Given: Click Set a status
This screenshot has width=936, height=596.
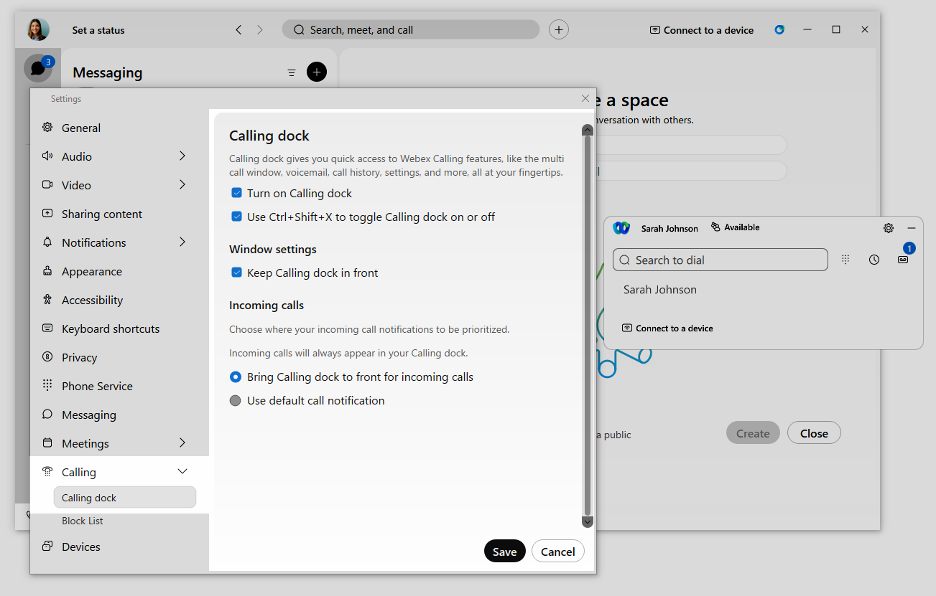Looking at the screenshot, I should coord(98,30).
